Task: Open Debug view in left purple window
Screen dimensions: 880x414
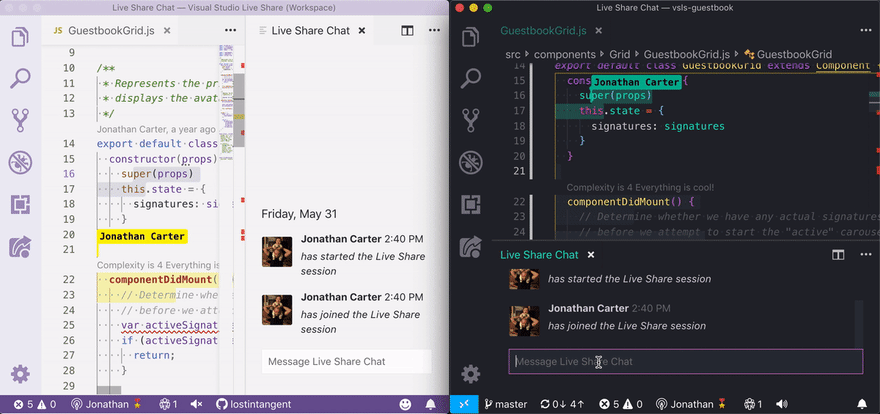Action: [x=20, y=163]
